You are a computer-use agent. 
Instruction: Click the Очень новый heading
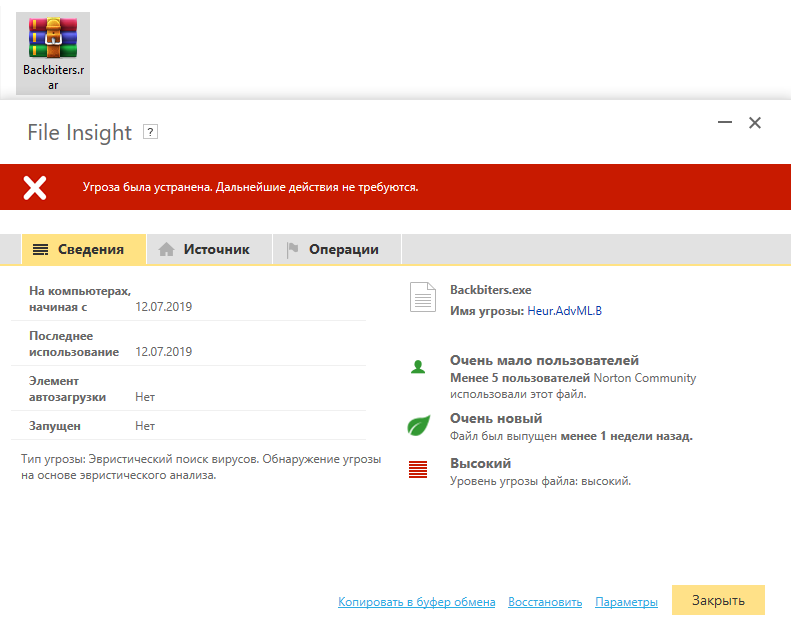pos(496,418)
